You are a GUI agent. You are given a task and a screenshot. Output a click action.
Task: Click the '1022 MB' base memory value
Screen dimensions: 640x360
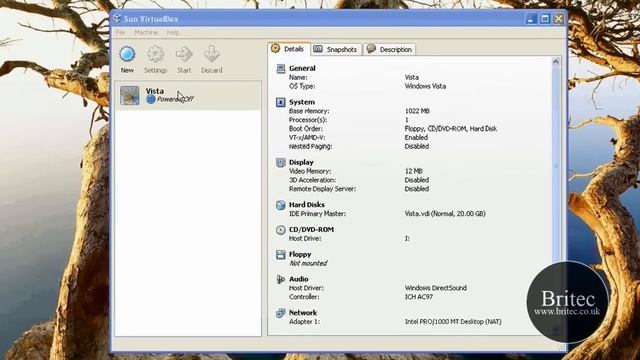pos(417,111)
